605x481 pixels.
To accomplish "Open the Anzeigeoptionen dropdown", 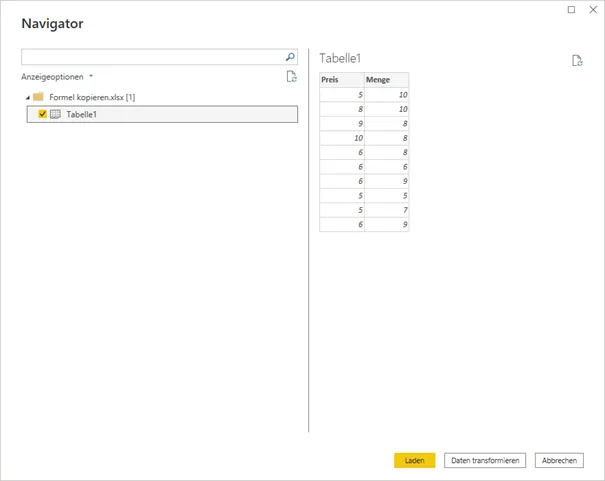I will (x=57, y=77).
